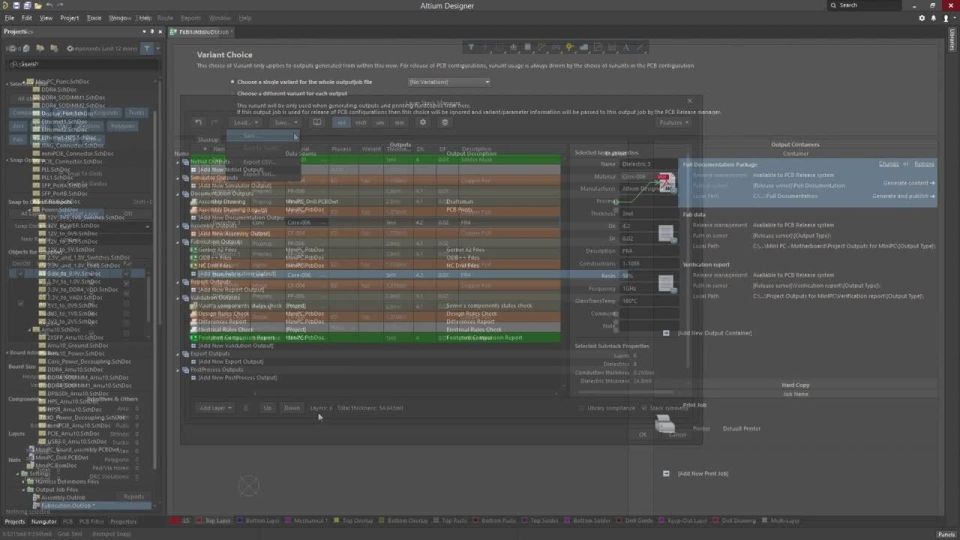Select the mm units toggle button

tap(399, 122)
